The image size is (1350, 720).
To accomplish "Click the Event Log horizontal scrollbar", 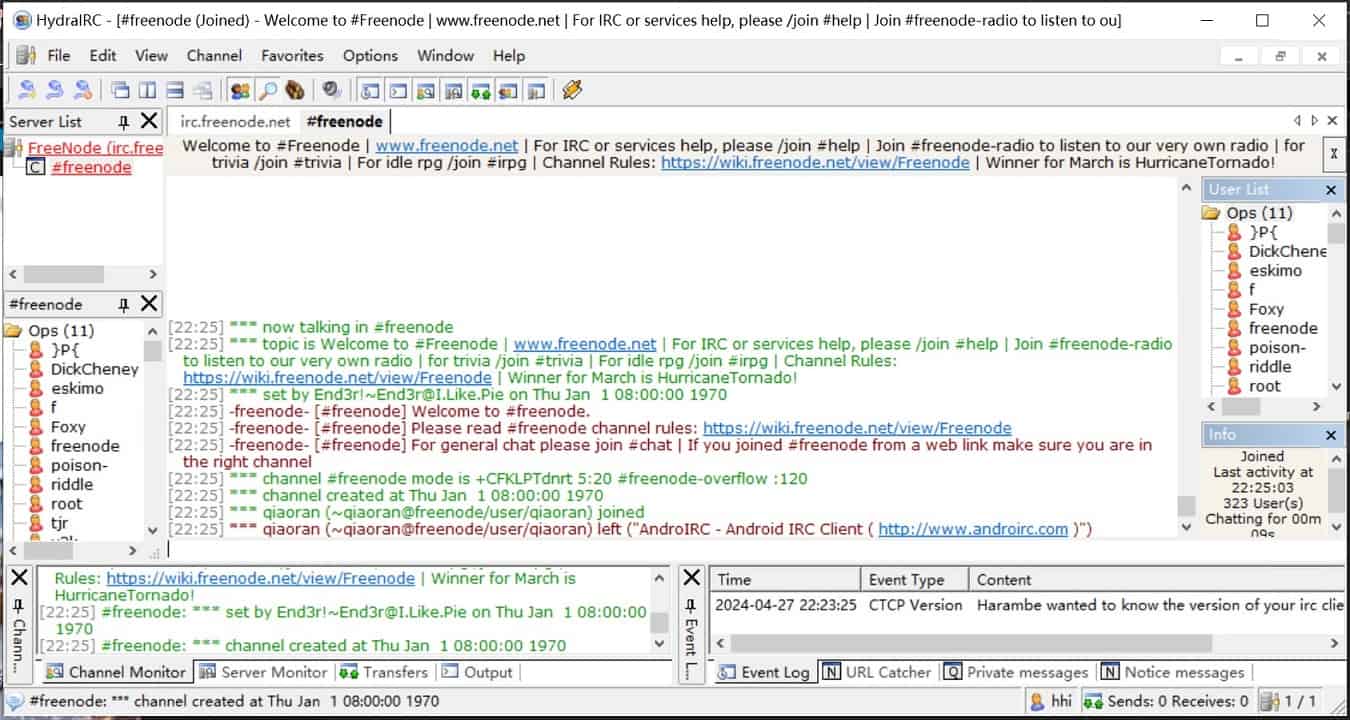I will (x=1020, y=643).
